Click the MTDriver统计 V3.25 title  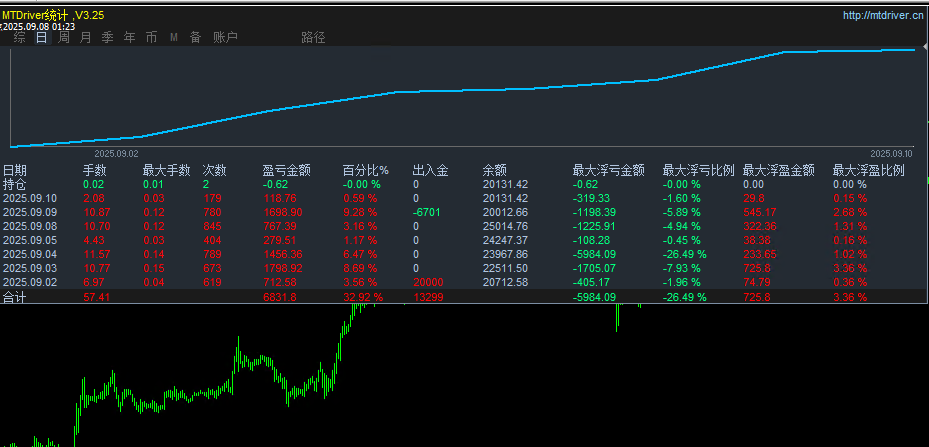pyautogui.click(x=53, y=15)
